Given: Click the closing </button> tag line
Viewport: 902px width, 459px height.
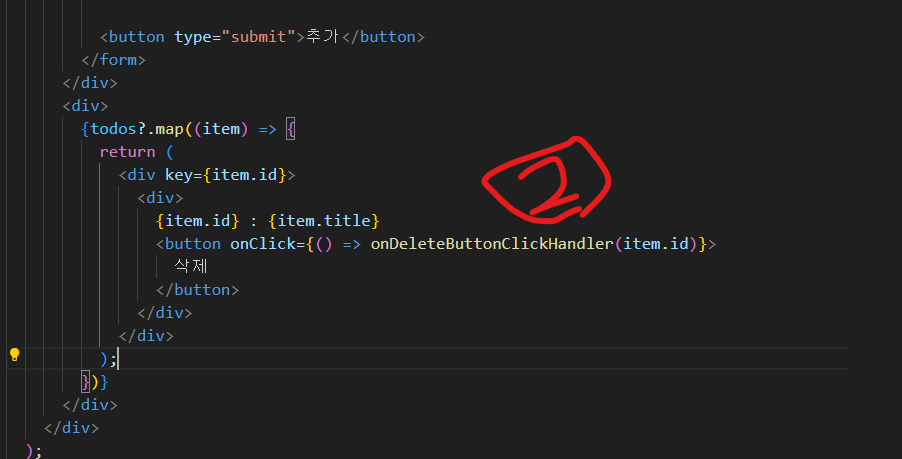Looking at the screenshot, I should click(197, 290).
